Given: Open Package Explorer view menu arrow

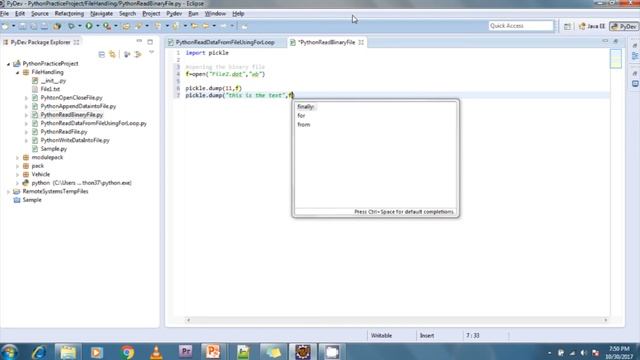Looking at the screenshot, I should 151,53.
